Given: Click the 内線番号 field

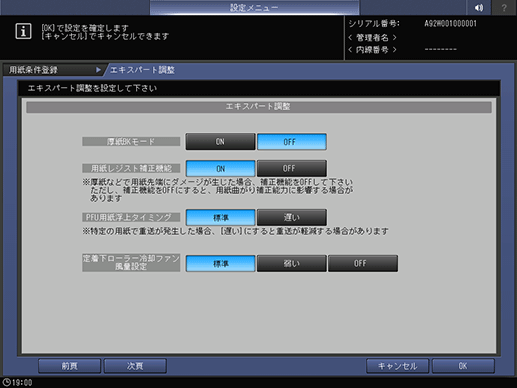Looking at the screenshot, I should pyautogui.click(x=372, y=50).
